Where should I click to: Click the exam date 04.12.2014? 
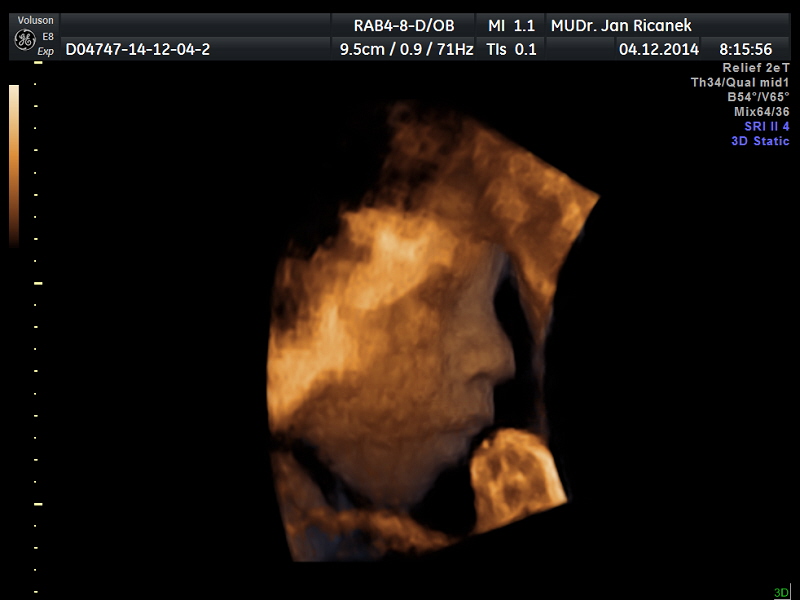click(658, 49)
